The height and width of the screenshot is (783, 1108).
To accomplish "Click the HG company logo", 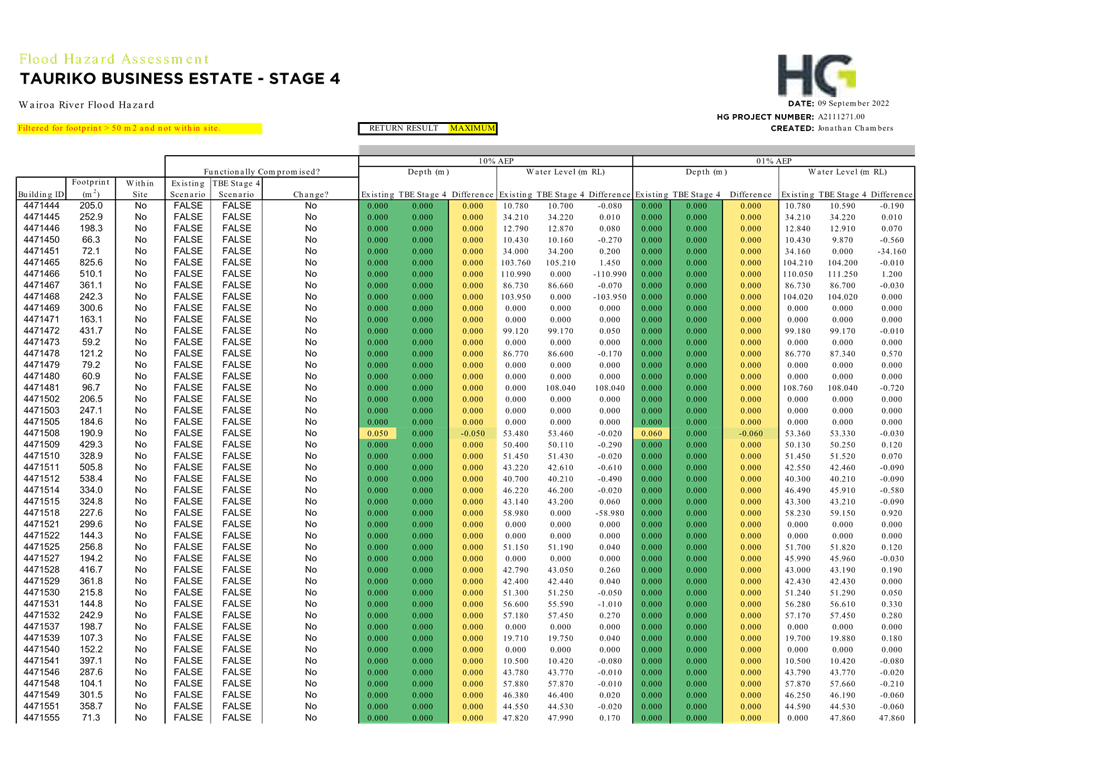I will [816, 76].
